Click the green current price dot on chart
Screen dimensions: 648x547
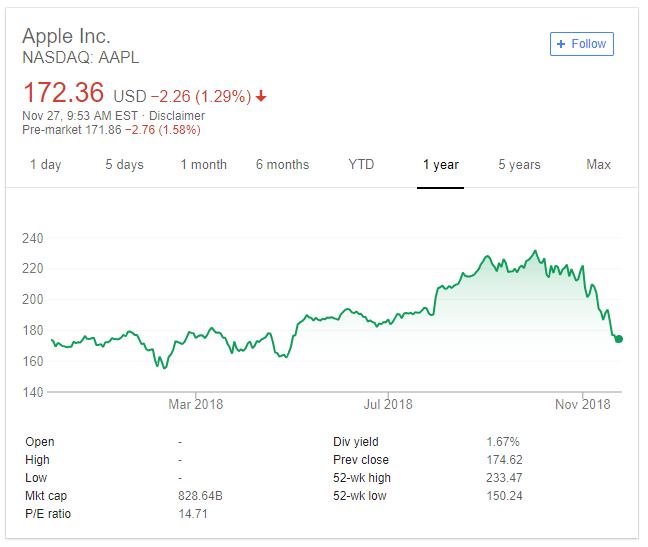(x=619, y=339)
